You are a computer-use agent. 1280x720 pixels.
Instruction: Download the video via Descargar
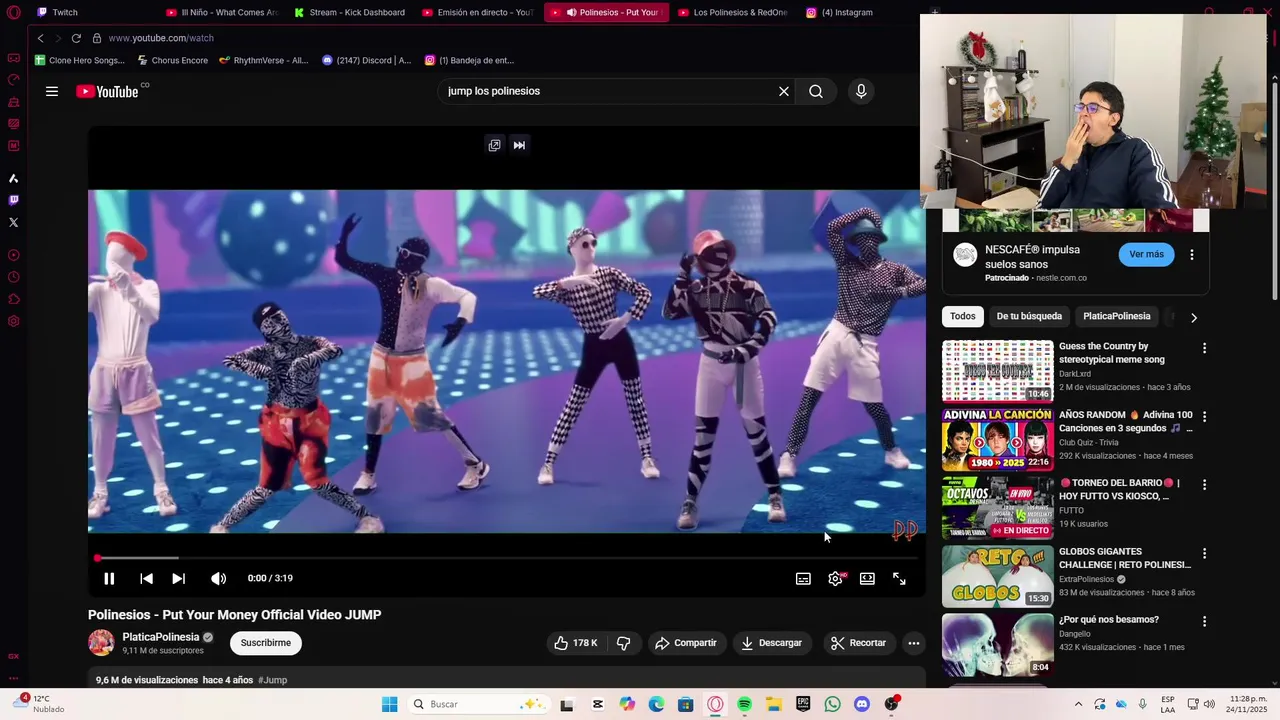(x=771, y=643)
